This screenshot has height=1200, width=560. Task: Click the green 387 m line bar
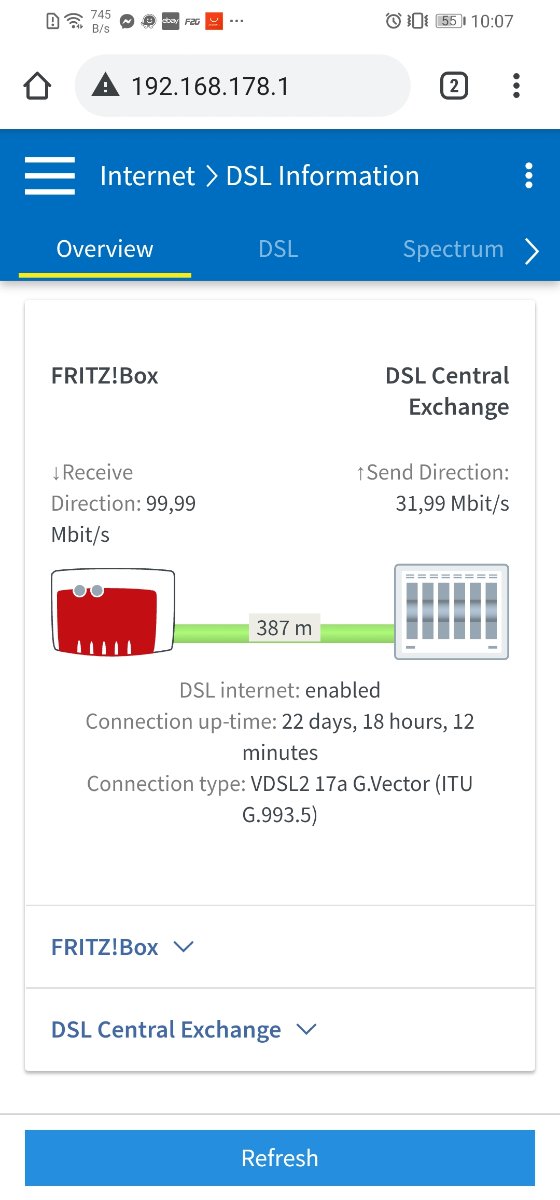point(285,632)
